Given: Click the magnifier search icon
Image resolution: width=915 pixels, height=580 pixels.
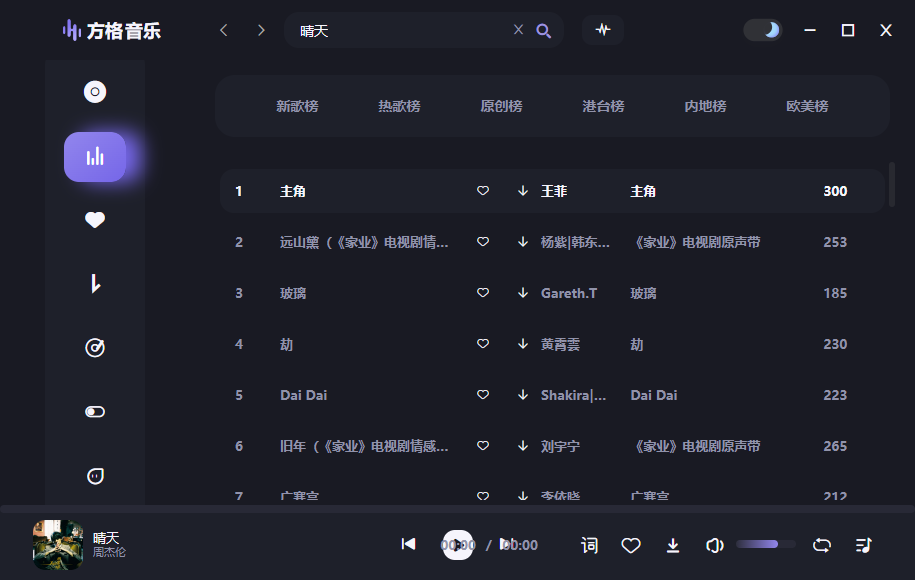Looking at the screenshot, I should [543, 30].
